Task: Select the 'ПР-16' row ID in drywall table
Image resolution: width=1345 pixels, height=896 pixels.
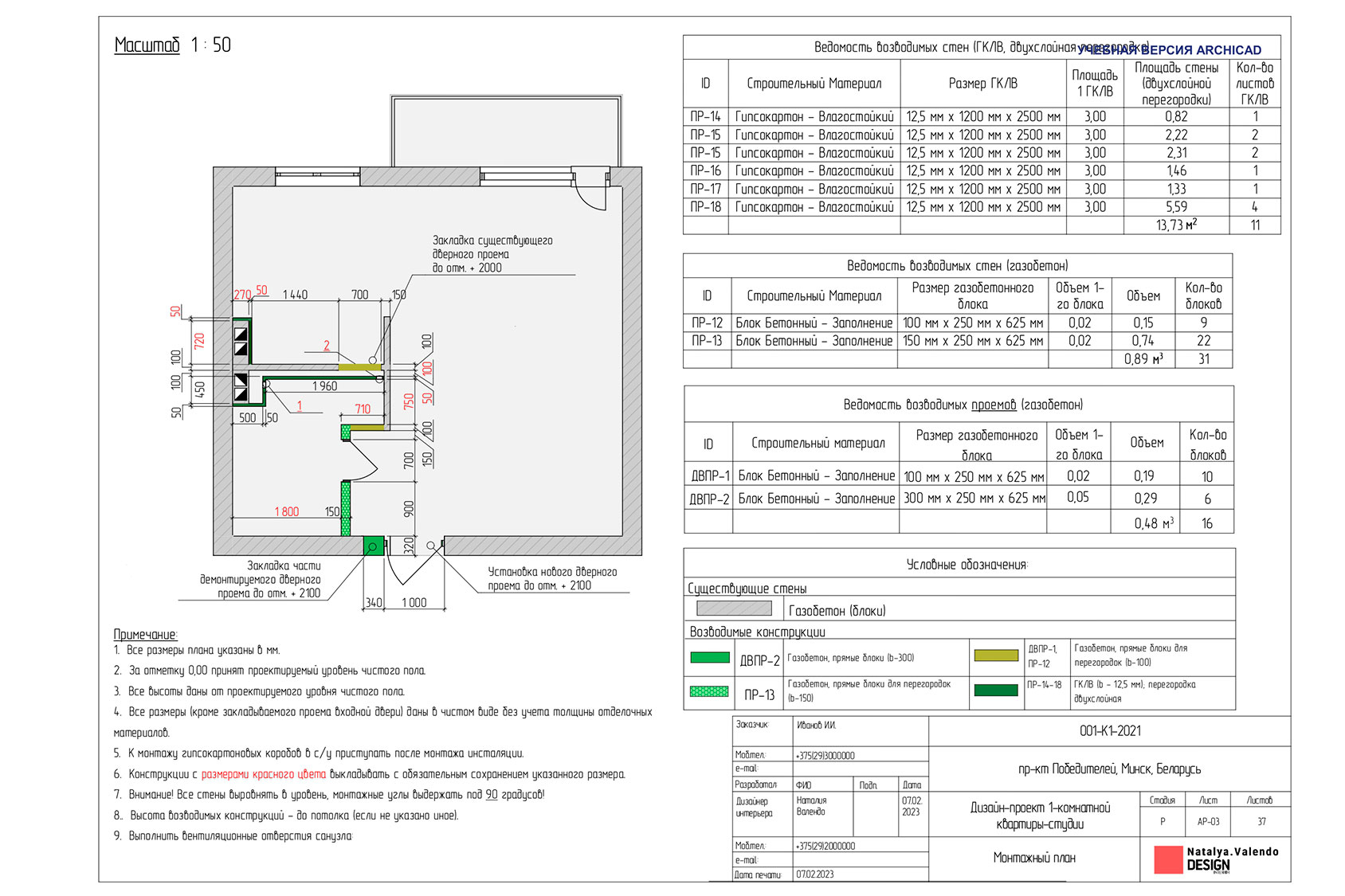Action: point(705,170)
